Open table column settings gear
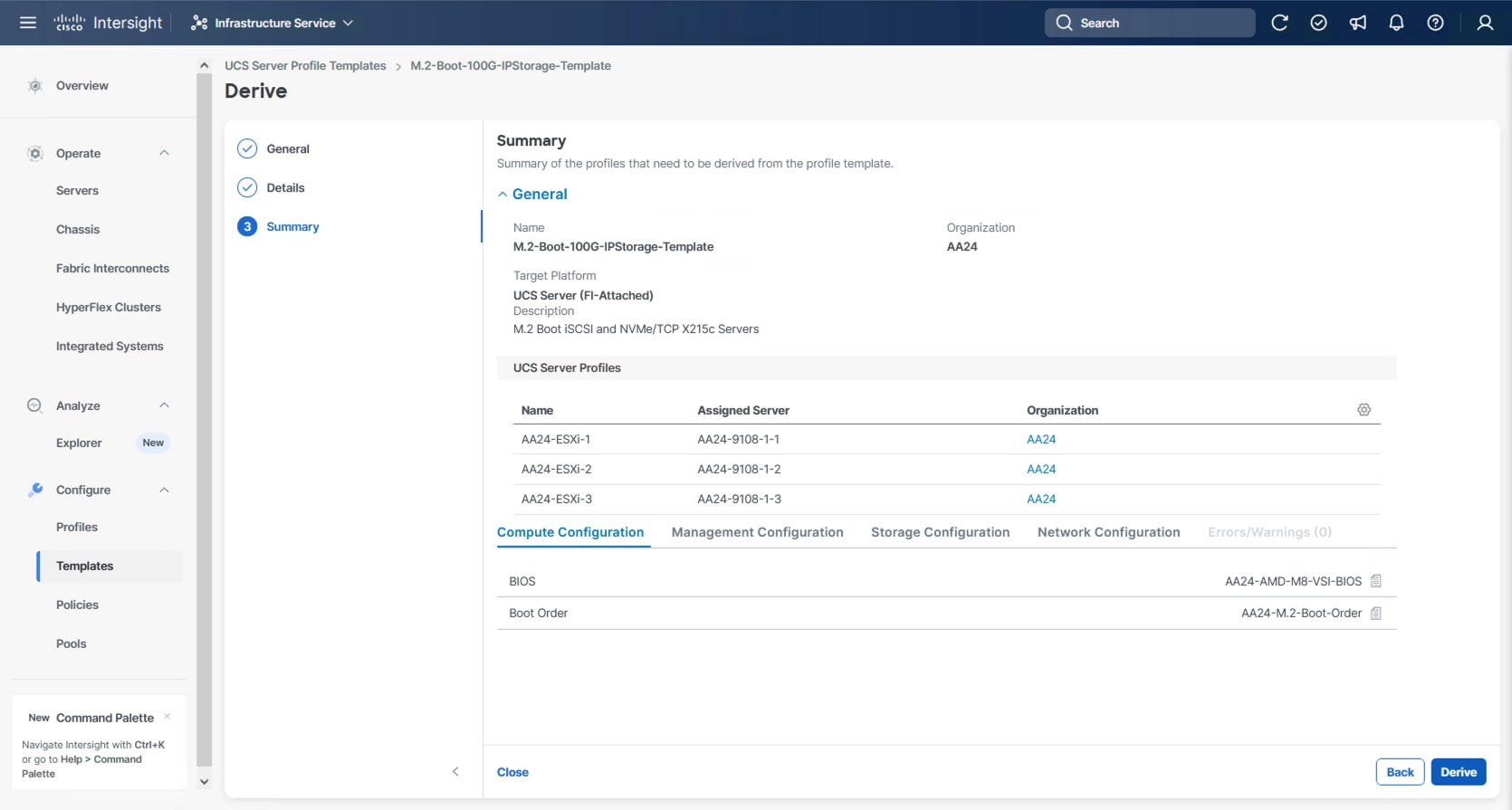1512x810 pixels. tap(1364, 410)
